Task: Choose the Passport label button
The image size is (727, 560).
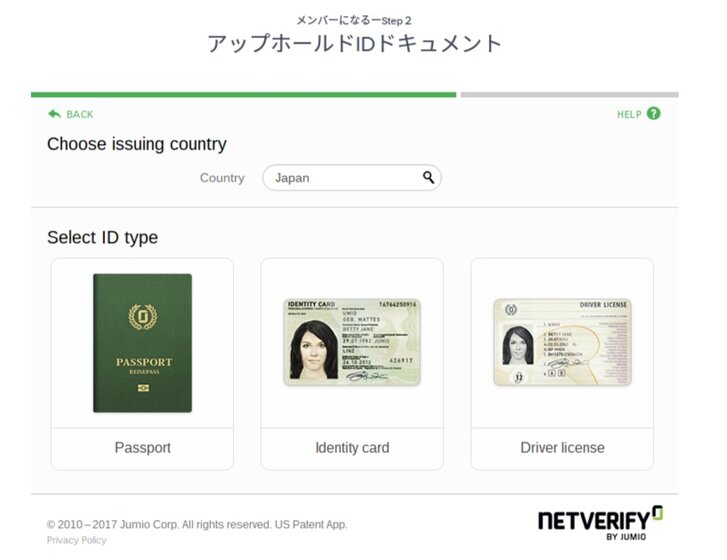Action: tap(142, 448)
